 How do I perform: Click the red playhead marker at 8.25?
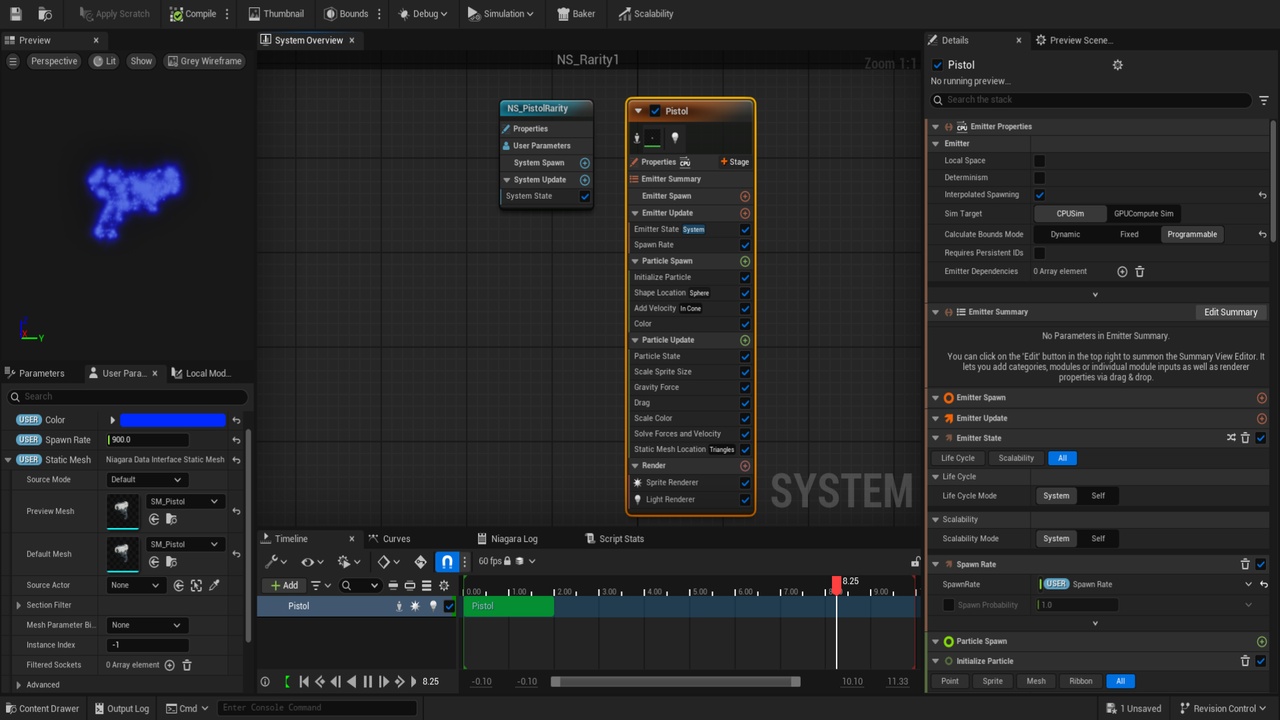pos(837,582)
